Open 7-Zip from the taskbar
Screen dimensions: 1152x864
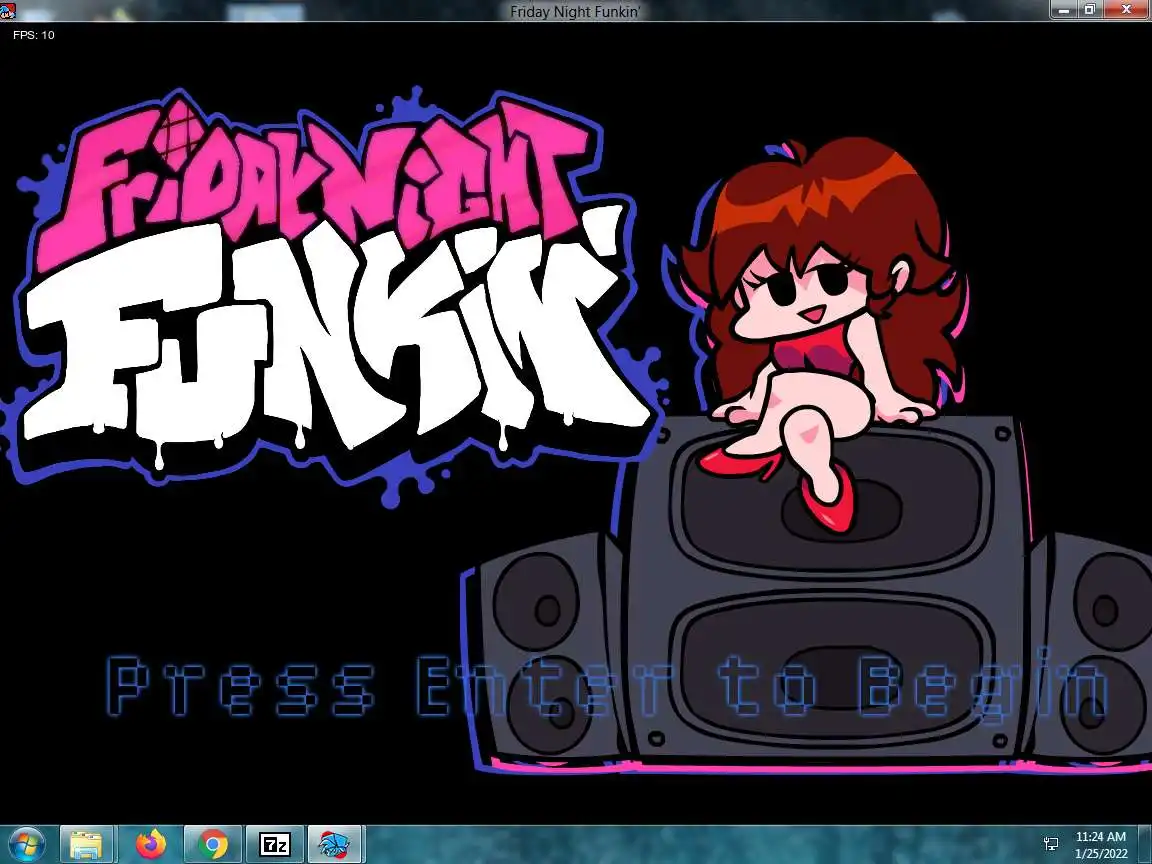point(276,845)
